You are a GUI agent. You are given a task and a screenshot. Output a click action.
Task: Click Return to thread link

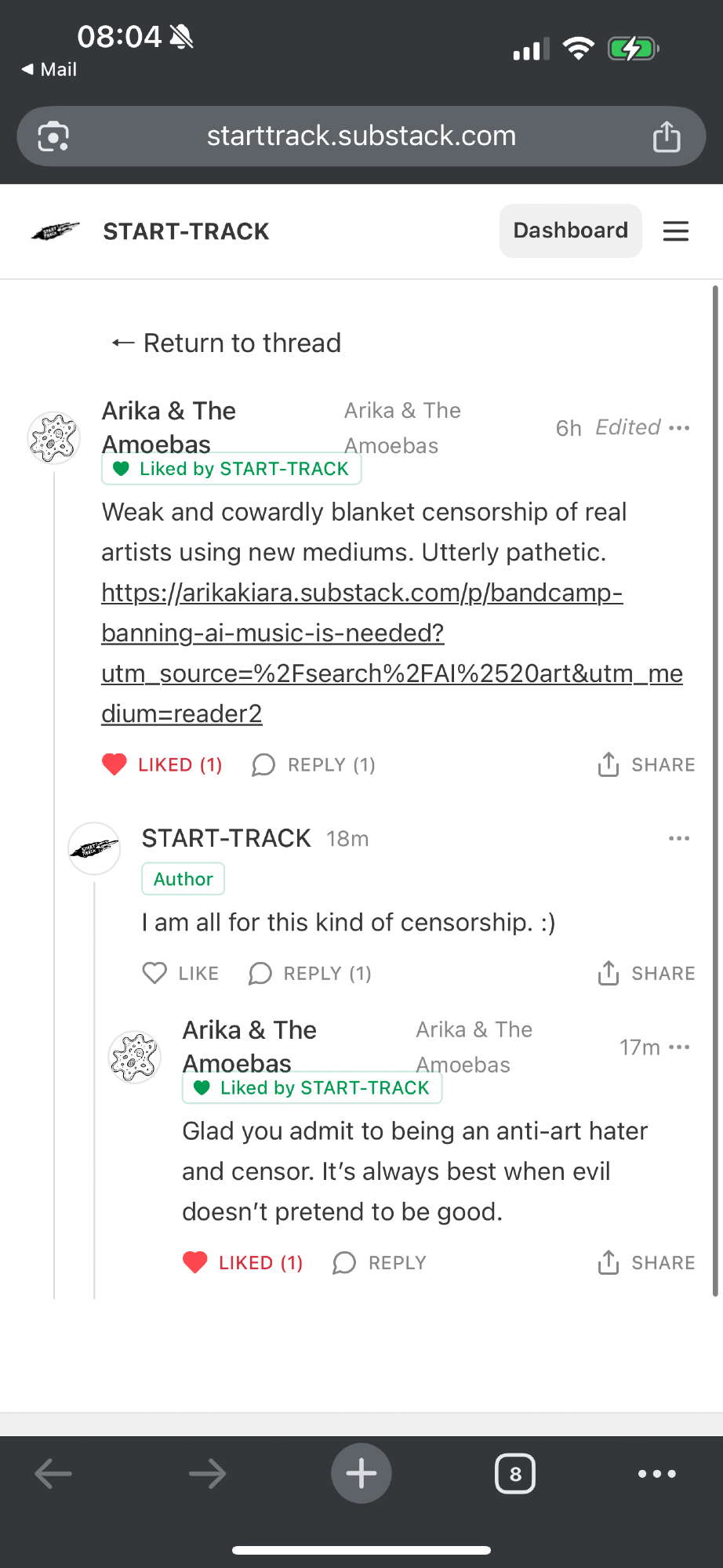(227, 343)
